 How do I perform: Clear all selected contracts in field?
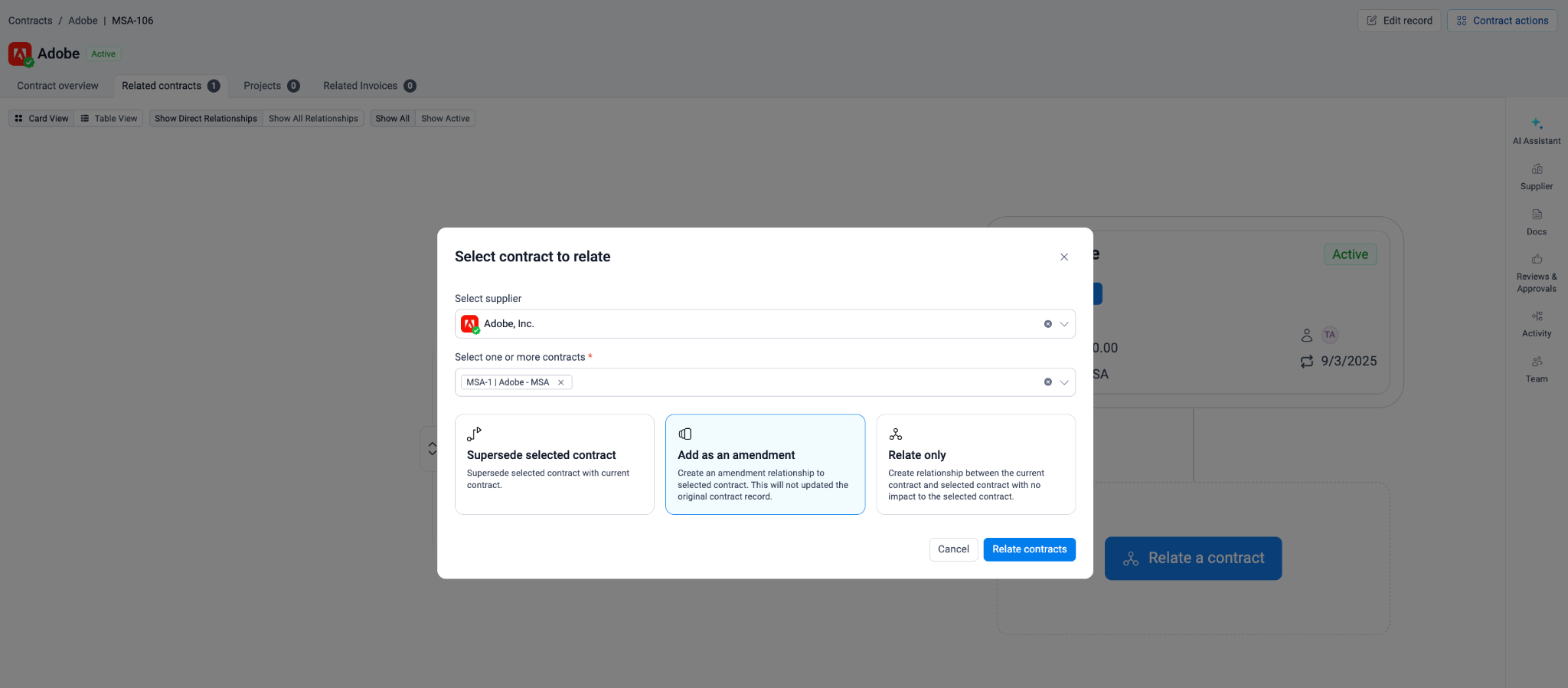click(1047, 382)
